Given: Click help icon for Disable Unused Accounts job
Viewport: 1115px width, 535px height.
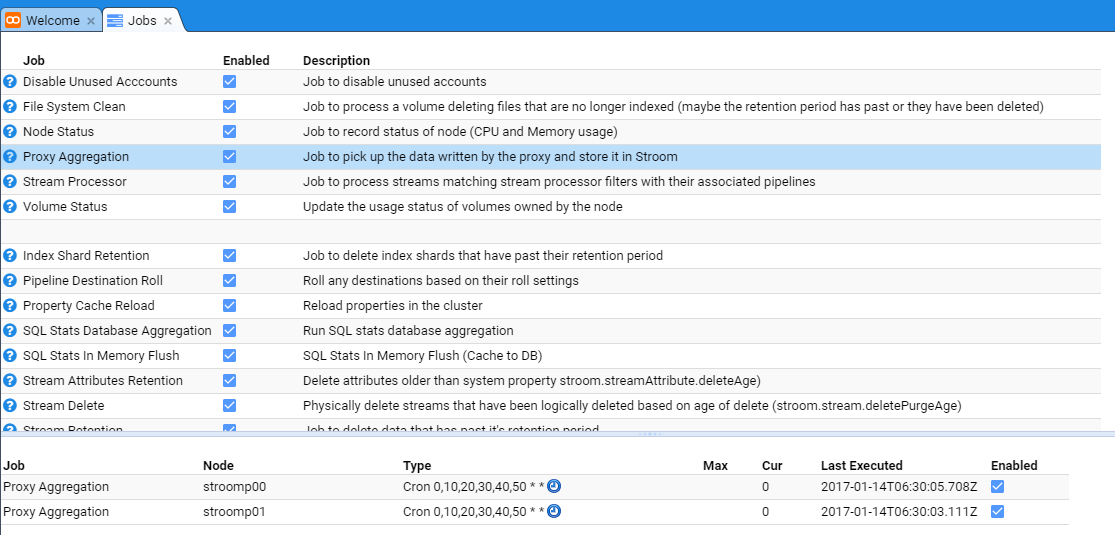Looking at the screenshot, I should click(x=10, y=82).
